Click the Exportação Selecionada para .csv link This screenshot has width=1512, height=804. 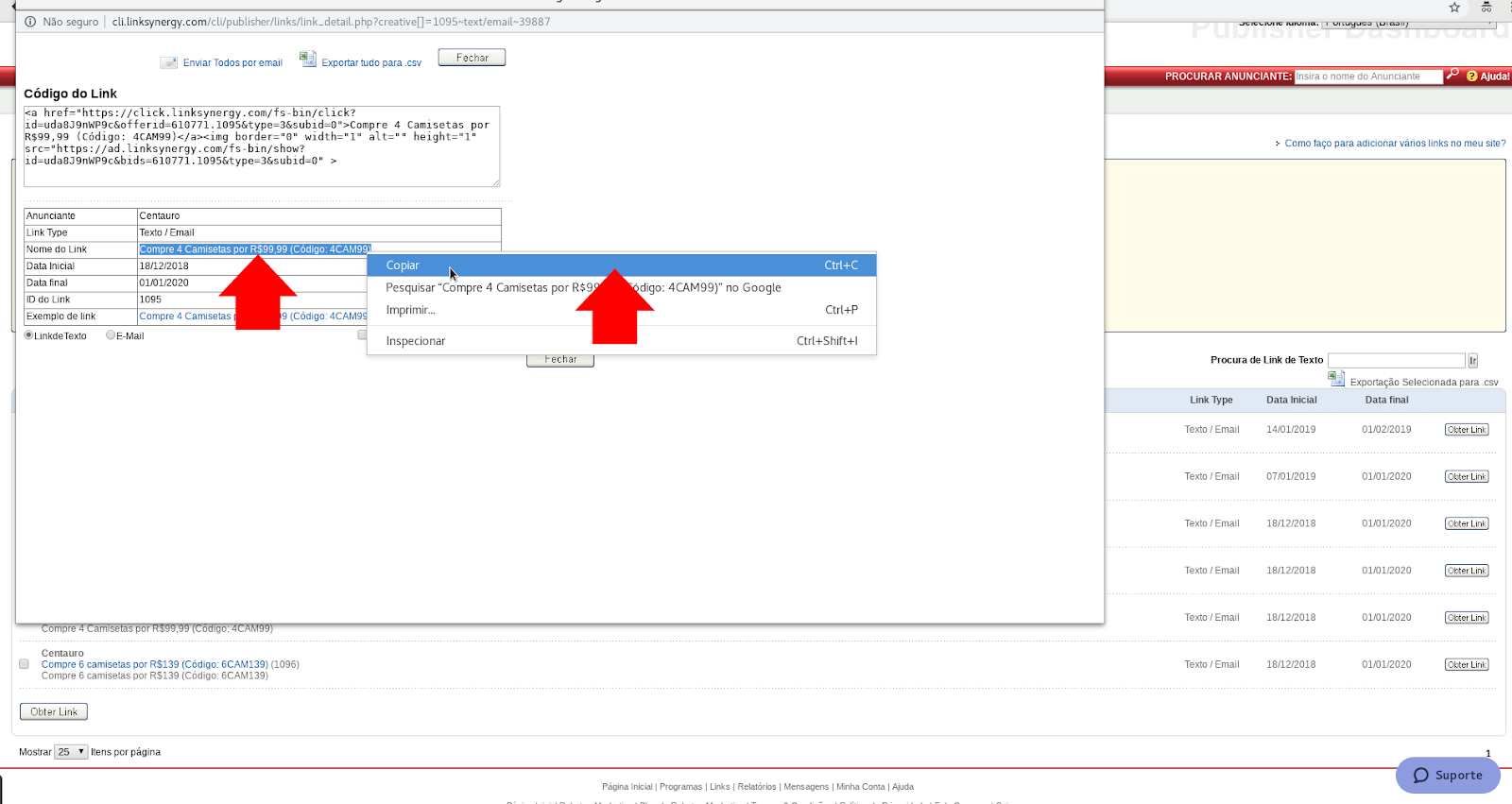(x=1424, y=383)
